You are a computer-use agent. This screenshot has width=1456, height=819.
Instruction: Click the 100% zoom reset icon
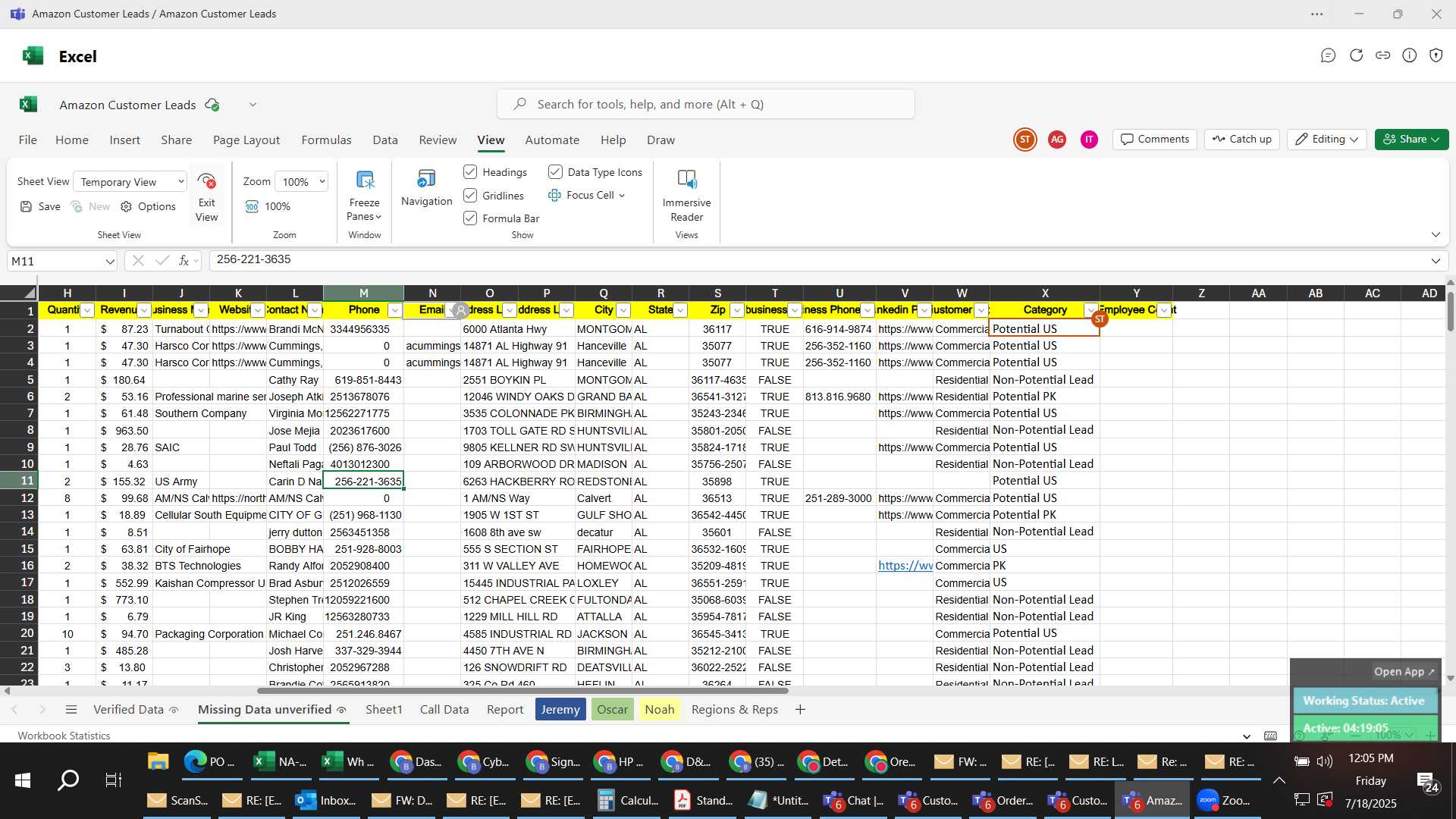click(x=253, y=206)
